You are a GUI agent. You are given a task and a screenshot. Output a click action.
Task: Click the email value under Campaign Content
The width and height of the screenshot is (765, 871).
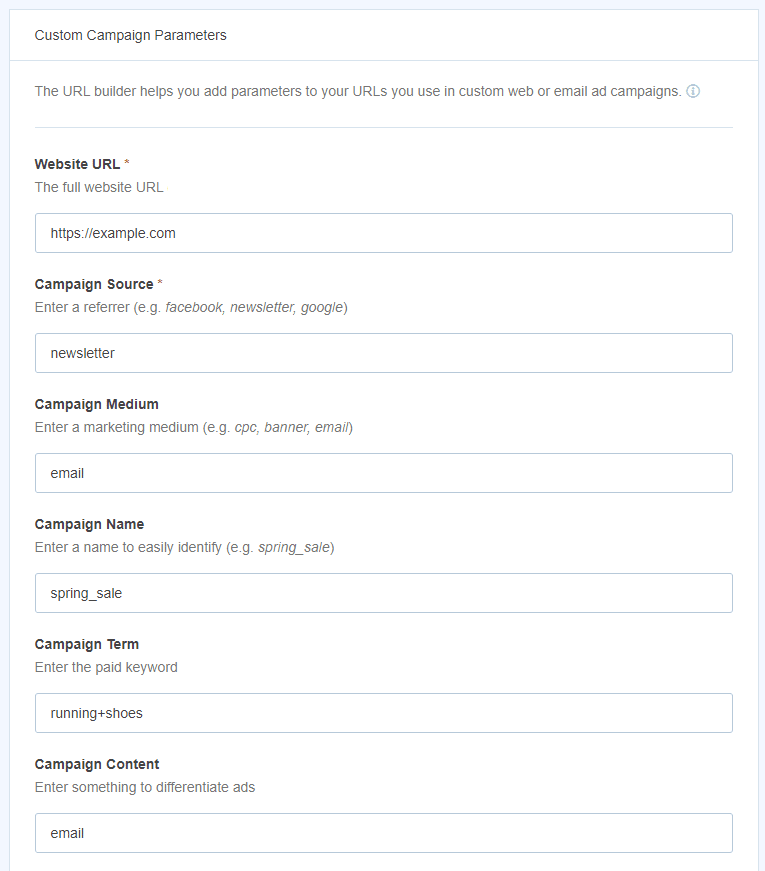[67, 833]
